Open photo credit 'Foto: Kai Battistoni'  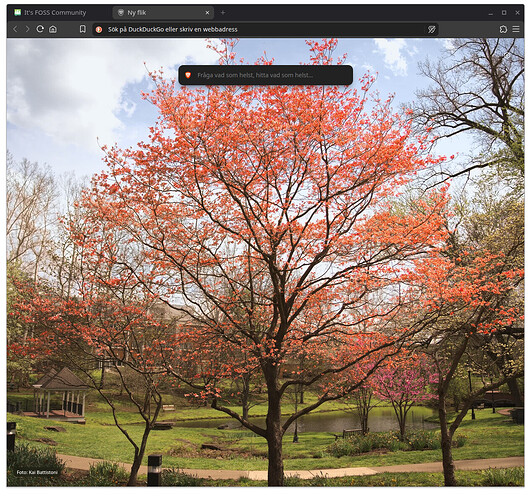pyautogui.click(x=37, y=472)
